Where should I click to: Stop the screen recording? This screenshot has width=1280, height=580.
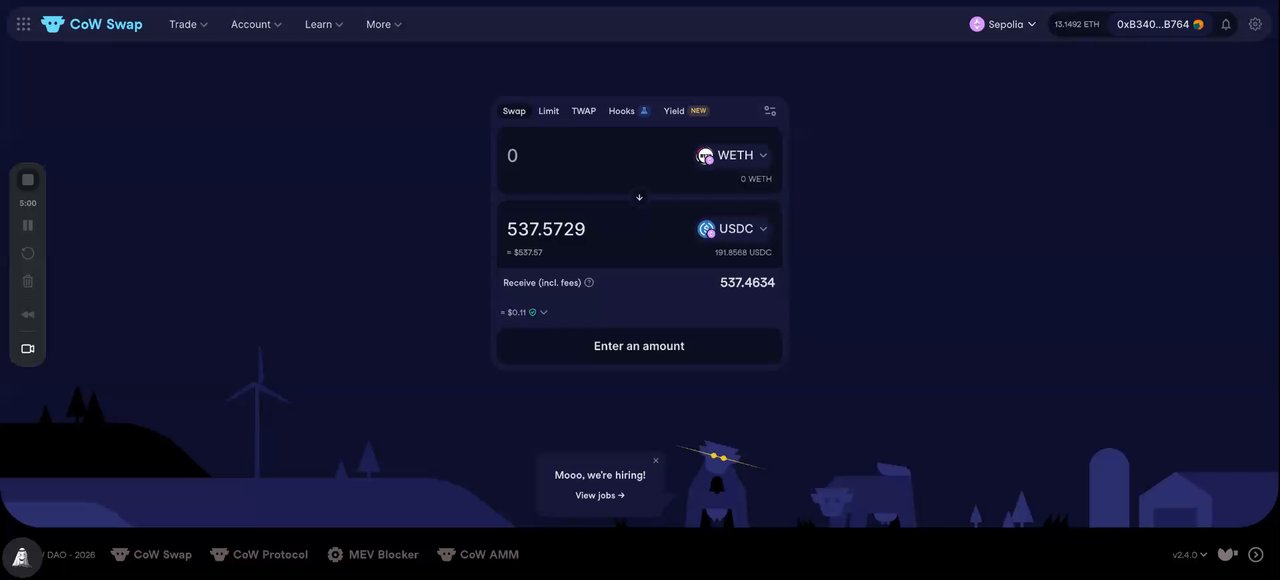(28, 180)
